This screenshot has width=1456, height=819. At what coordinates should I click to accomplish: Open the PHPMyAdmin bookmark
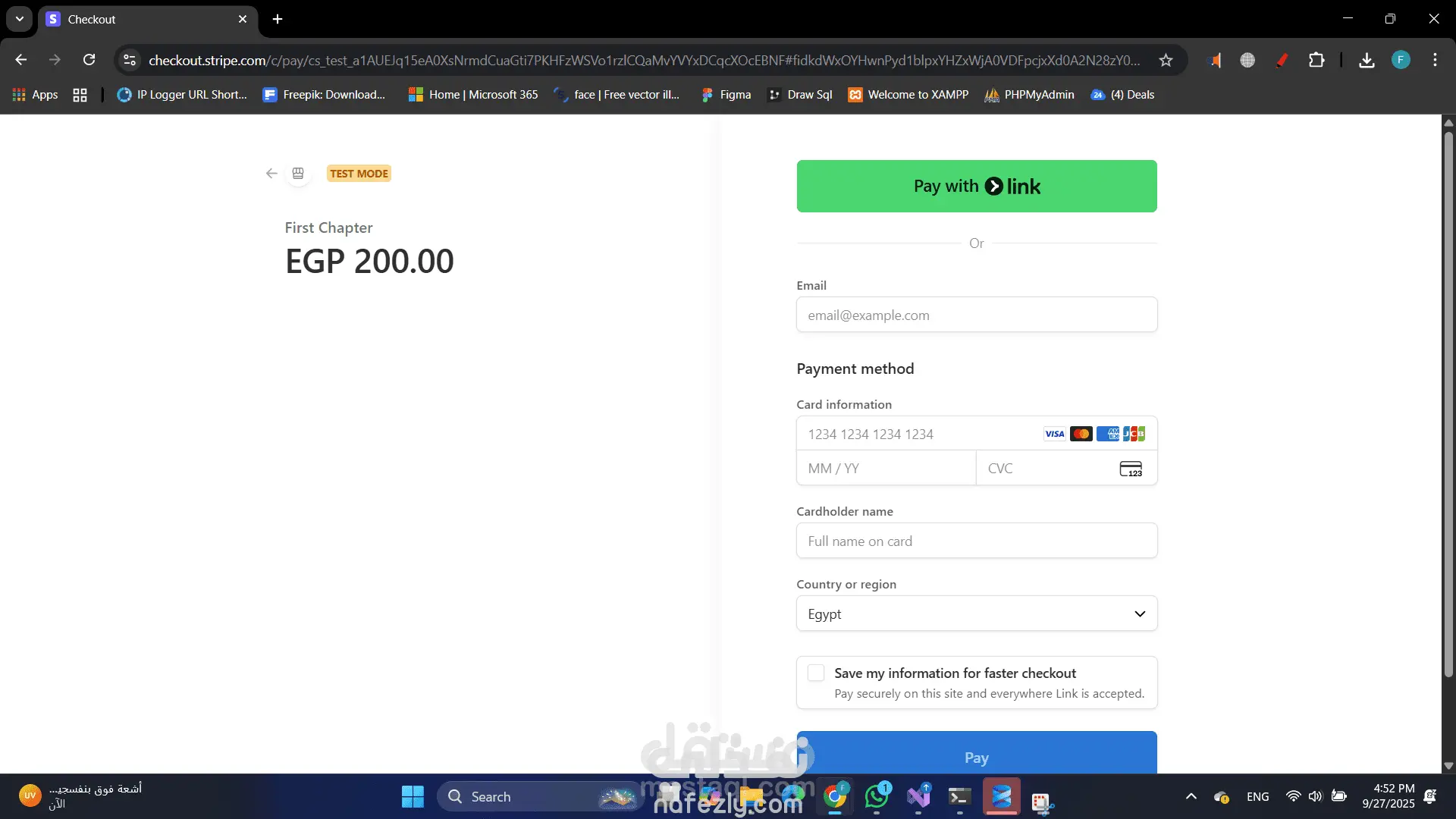click(x=1029, y=95)
